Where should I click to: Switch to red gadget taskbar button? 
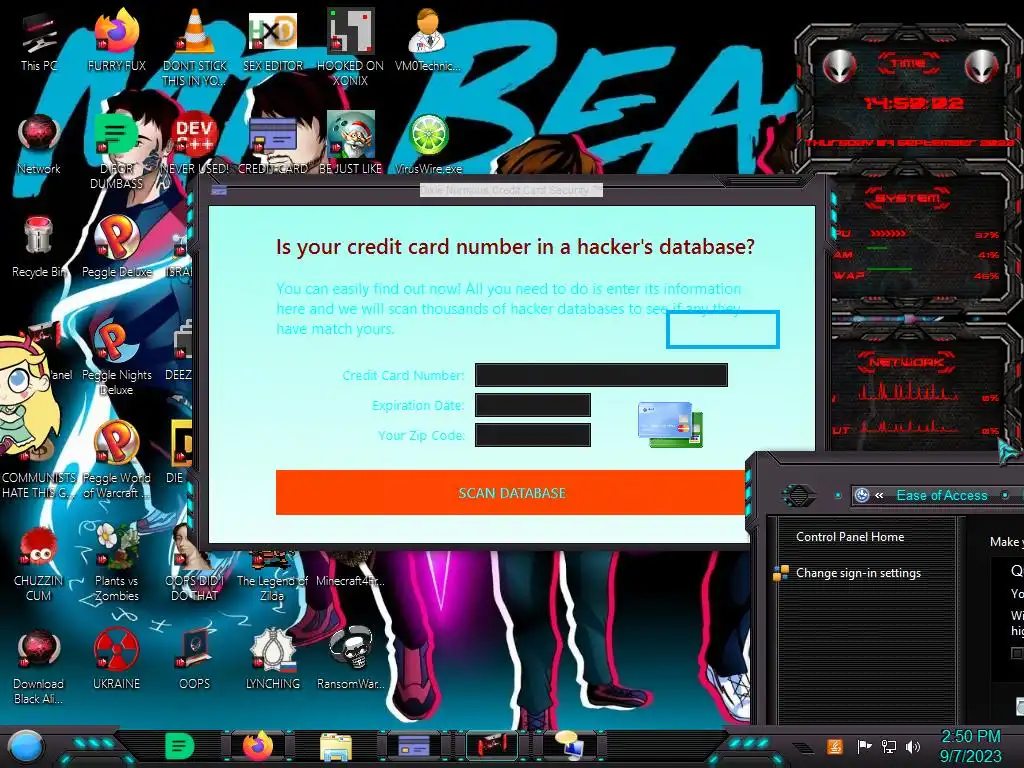(492, 746)
